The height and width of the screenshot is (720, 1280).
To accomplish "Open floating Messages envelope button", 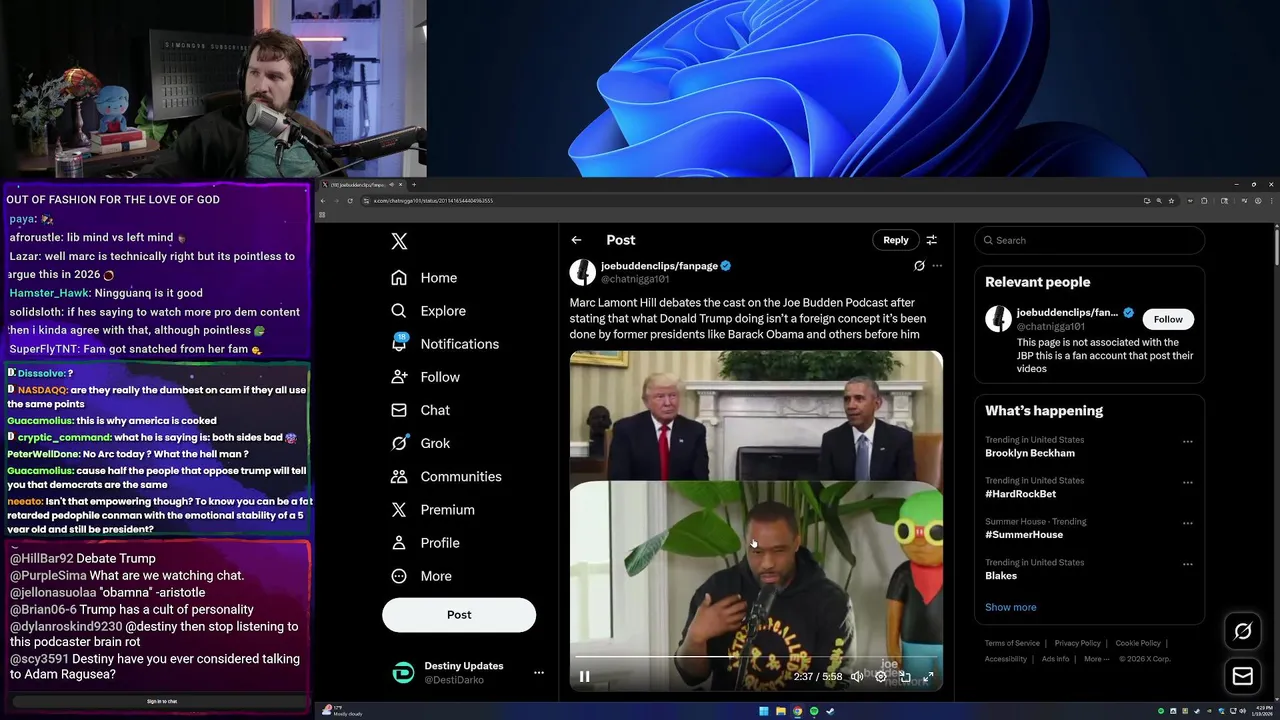I will point(1243,677).
